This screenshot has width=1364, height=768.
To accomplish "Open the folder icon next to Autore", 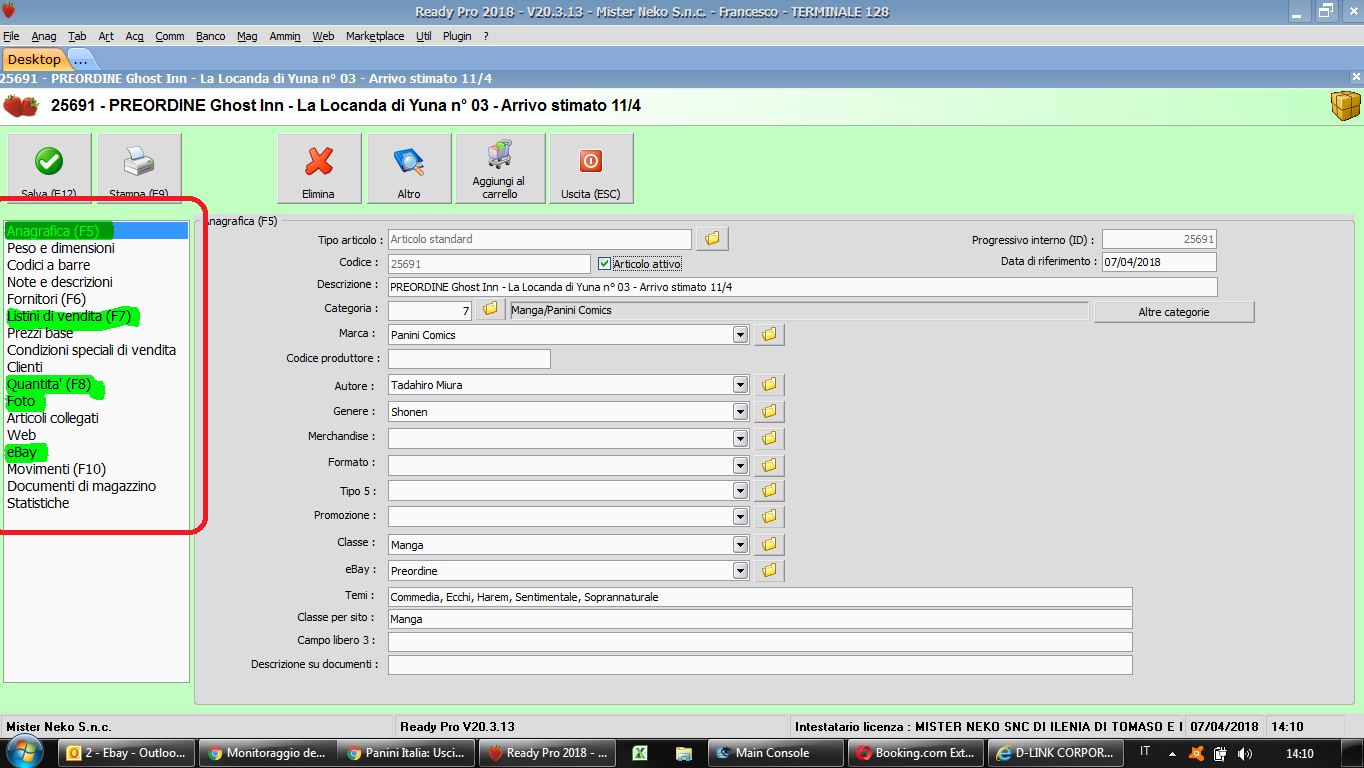I will click(769, 385).
